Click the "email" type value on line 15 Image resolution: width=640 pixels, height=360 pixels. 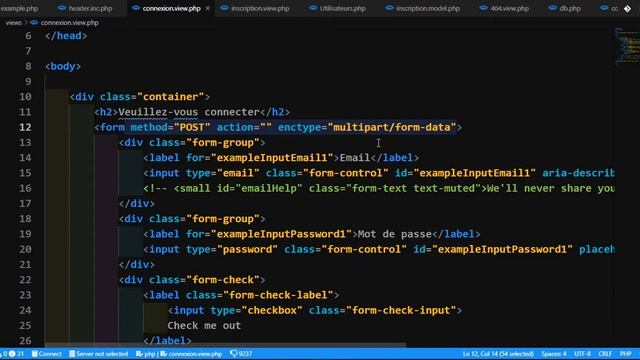238,173
